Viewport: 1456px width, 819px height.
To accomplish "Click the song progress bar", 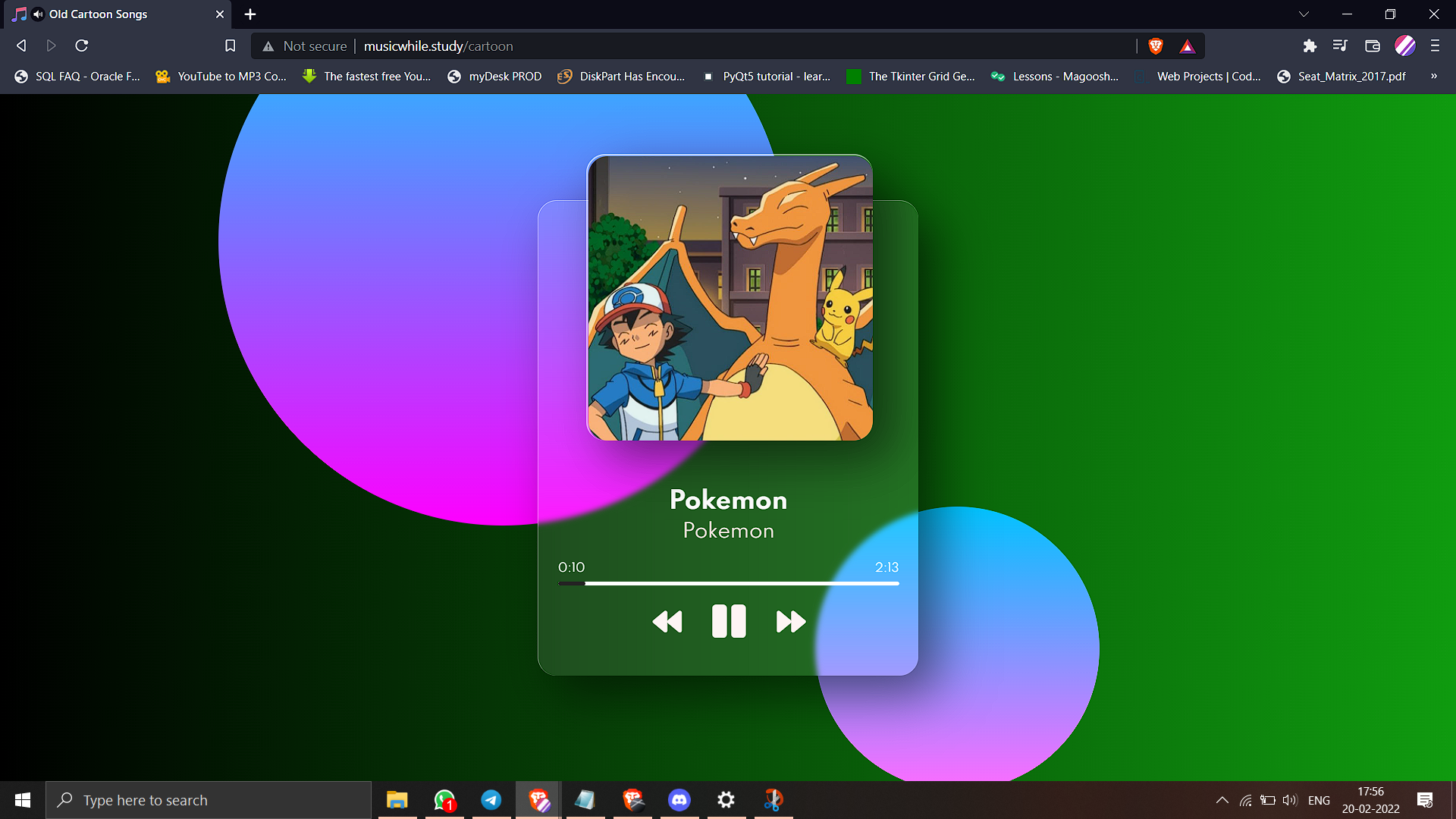I will [x=728, y=583].
